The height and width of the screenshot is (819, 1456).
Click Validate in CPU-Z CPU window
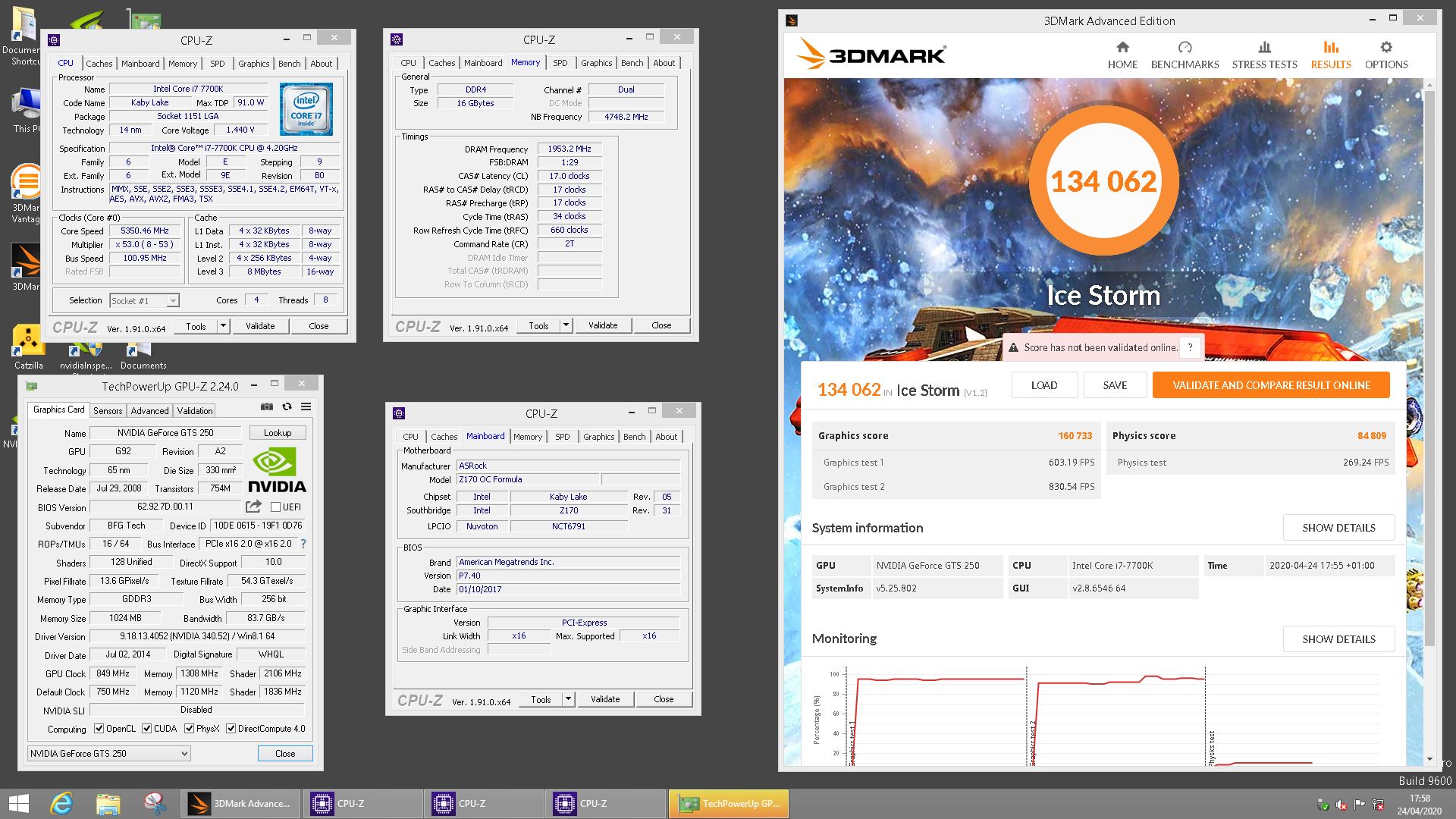tap(260, 326)
